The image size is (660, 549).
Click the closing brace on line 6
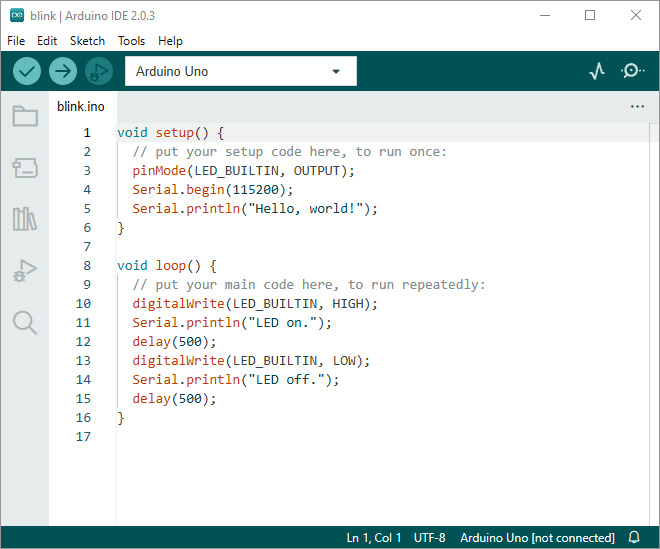click(x=121, y=228)
